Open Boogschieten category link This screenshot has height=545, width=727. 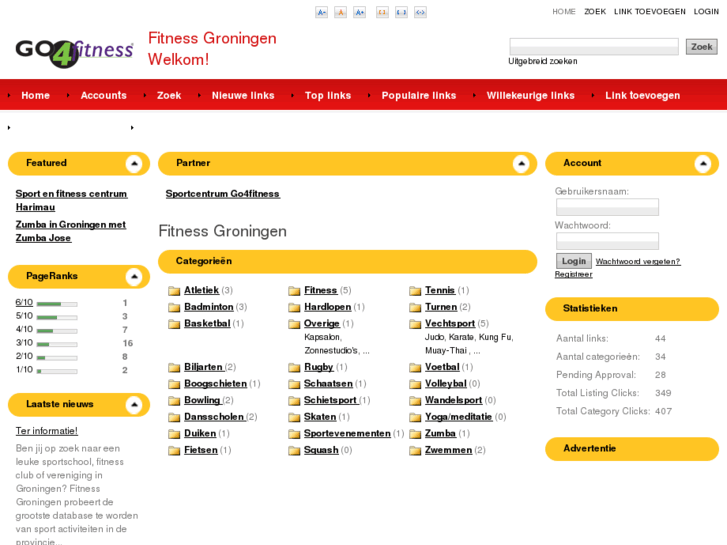[216, 384]
